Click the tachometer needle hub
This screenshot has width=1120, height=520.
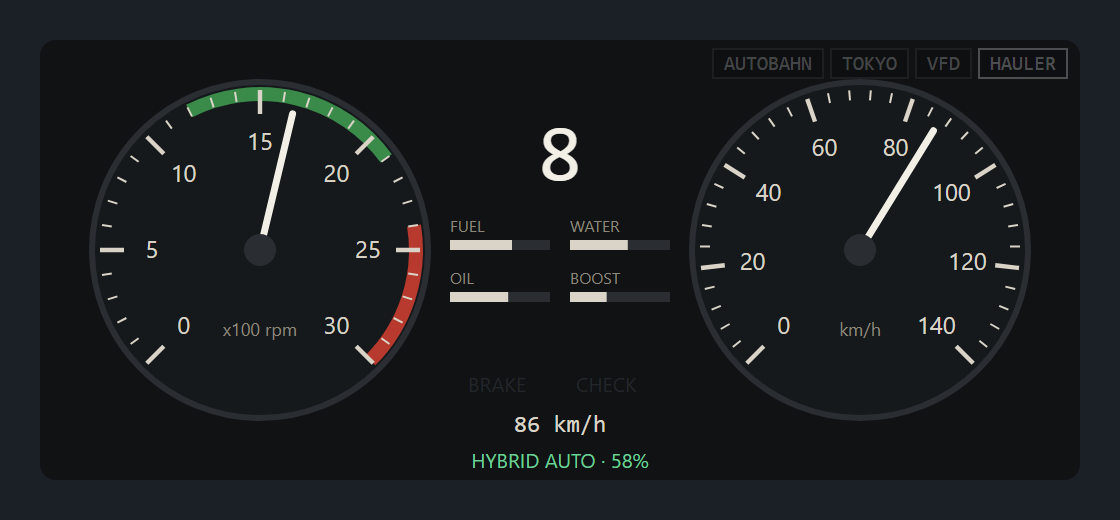(260, 250)
